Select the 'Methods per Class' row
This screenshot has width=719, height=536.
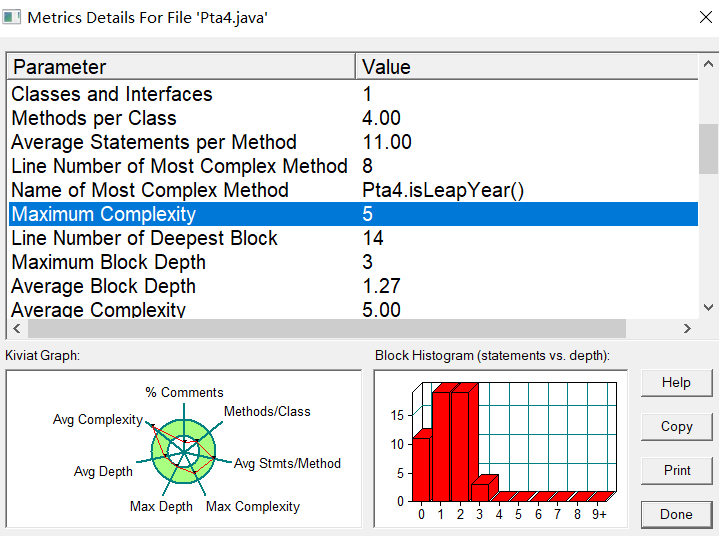click(x=354, y=118)
